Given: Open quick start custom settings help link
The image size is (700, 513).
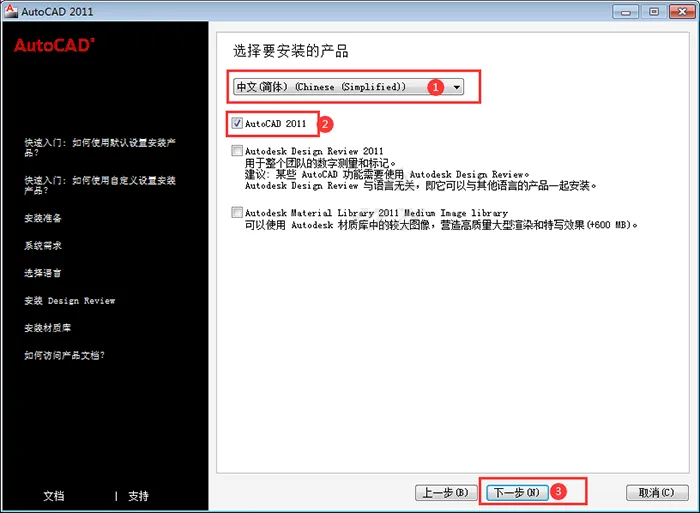Looking at the screenshot, I should [100, 185].
